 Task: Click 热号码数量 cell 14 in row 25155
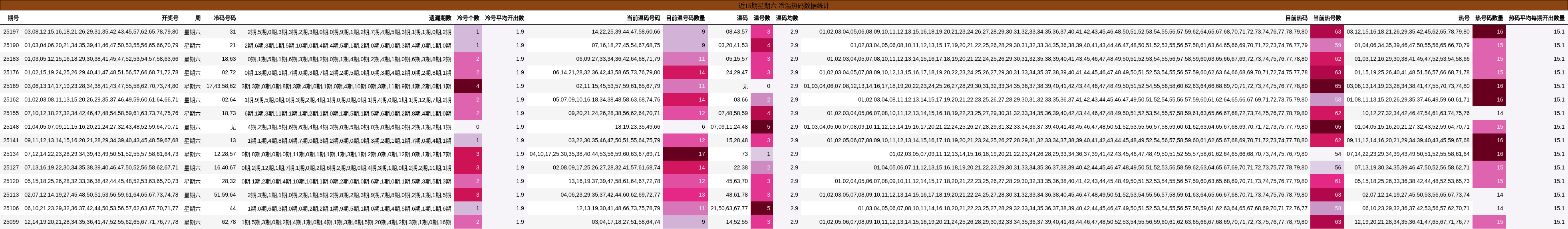[x=1489, y=113]
